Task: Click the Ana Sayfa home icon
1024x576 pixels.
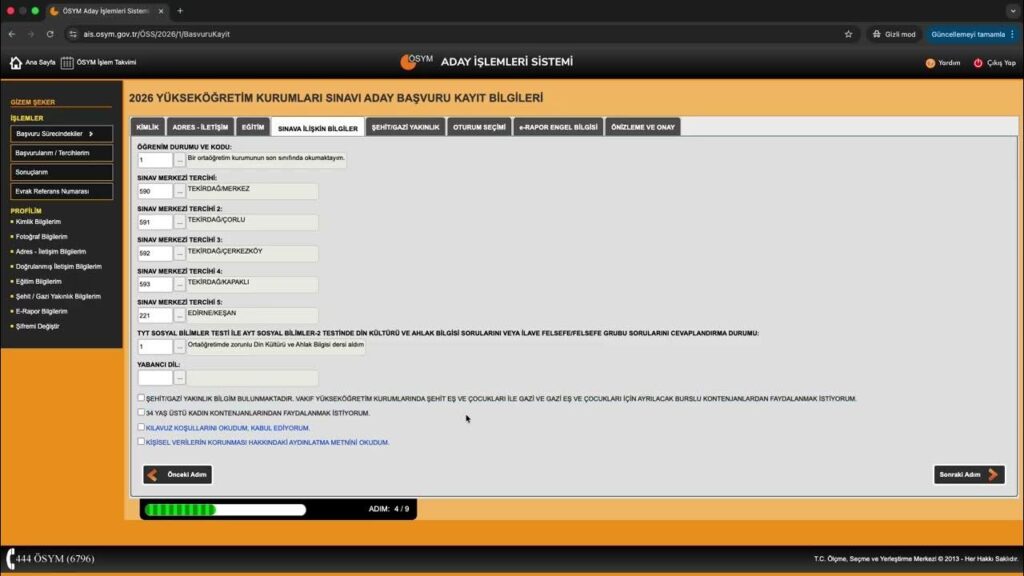Action: click(16, 62)
